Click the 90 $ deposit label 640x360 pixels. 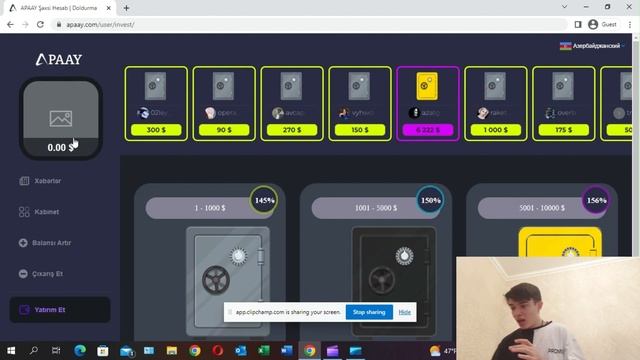(x=224, y=130)
